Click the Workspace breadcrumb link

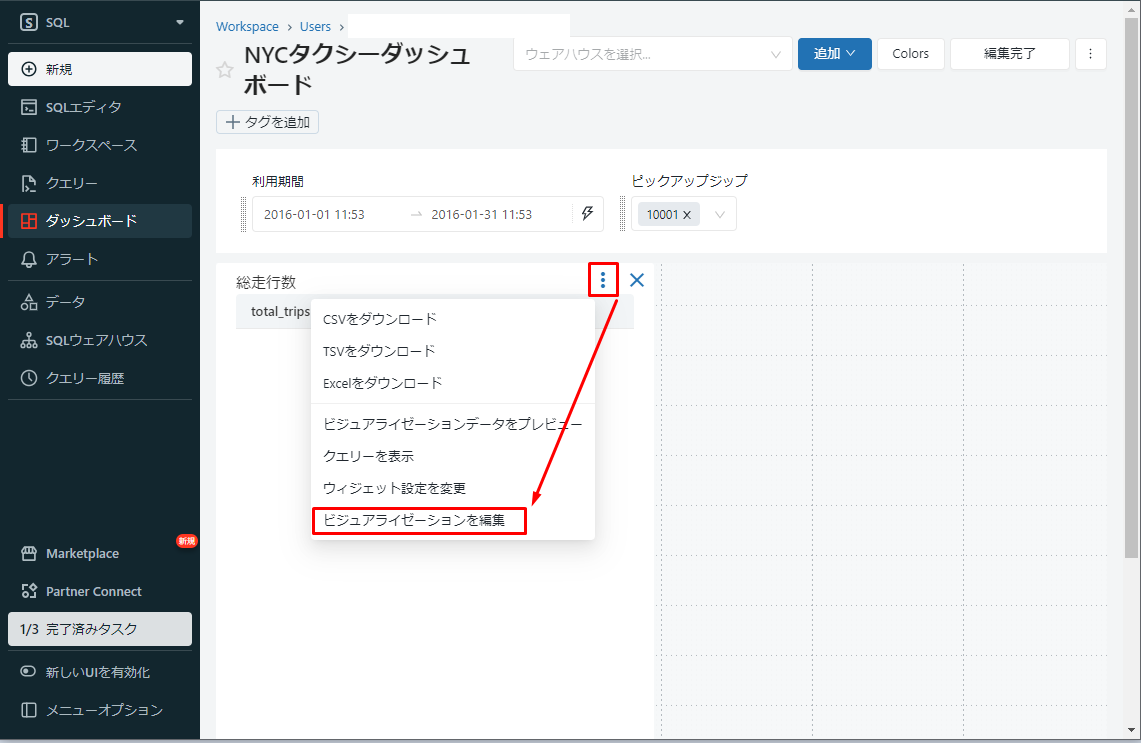click(247, 27)
